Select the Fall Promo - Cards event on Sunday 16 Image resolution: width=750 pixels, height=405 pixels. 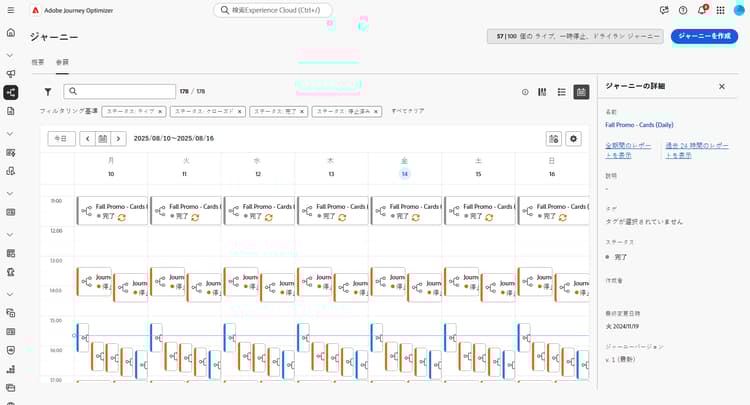point(553,210)
